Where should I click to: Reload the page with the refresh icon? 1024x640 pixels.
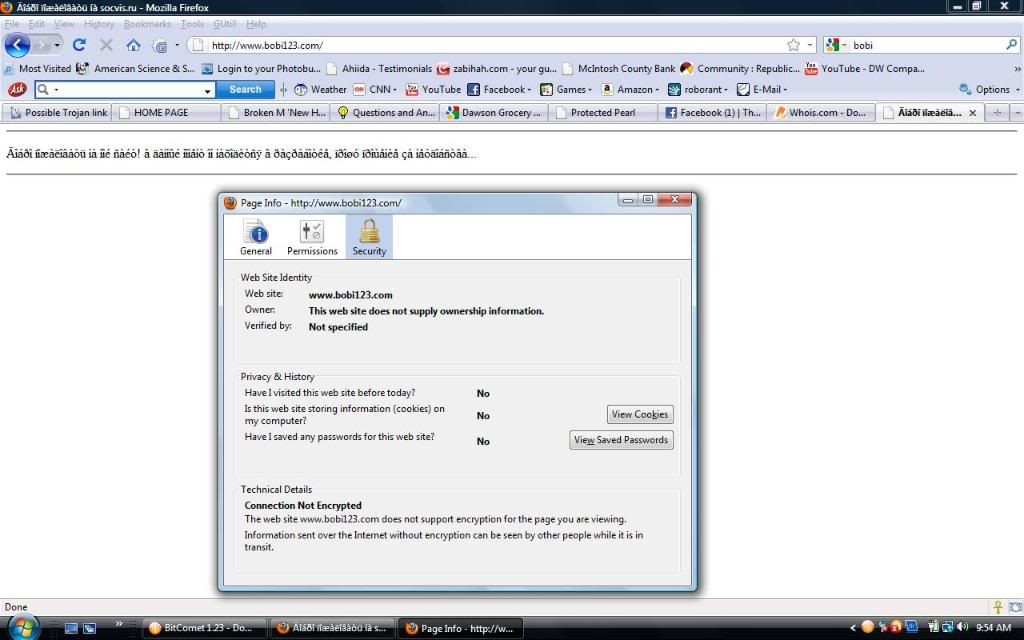[x=79, y=45]
